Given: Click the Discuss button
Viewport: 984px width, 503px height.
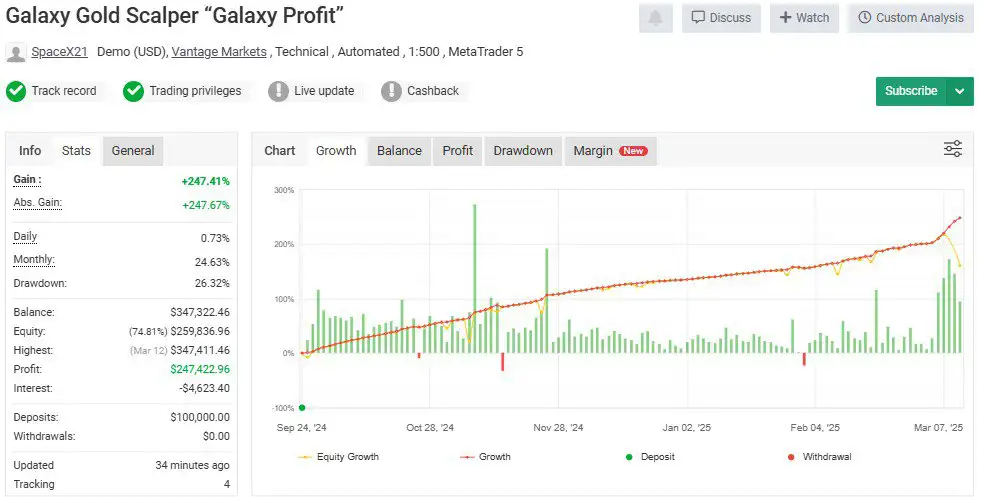Looking at the screenshot, I should [721, 18].
